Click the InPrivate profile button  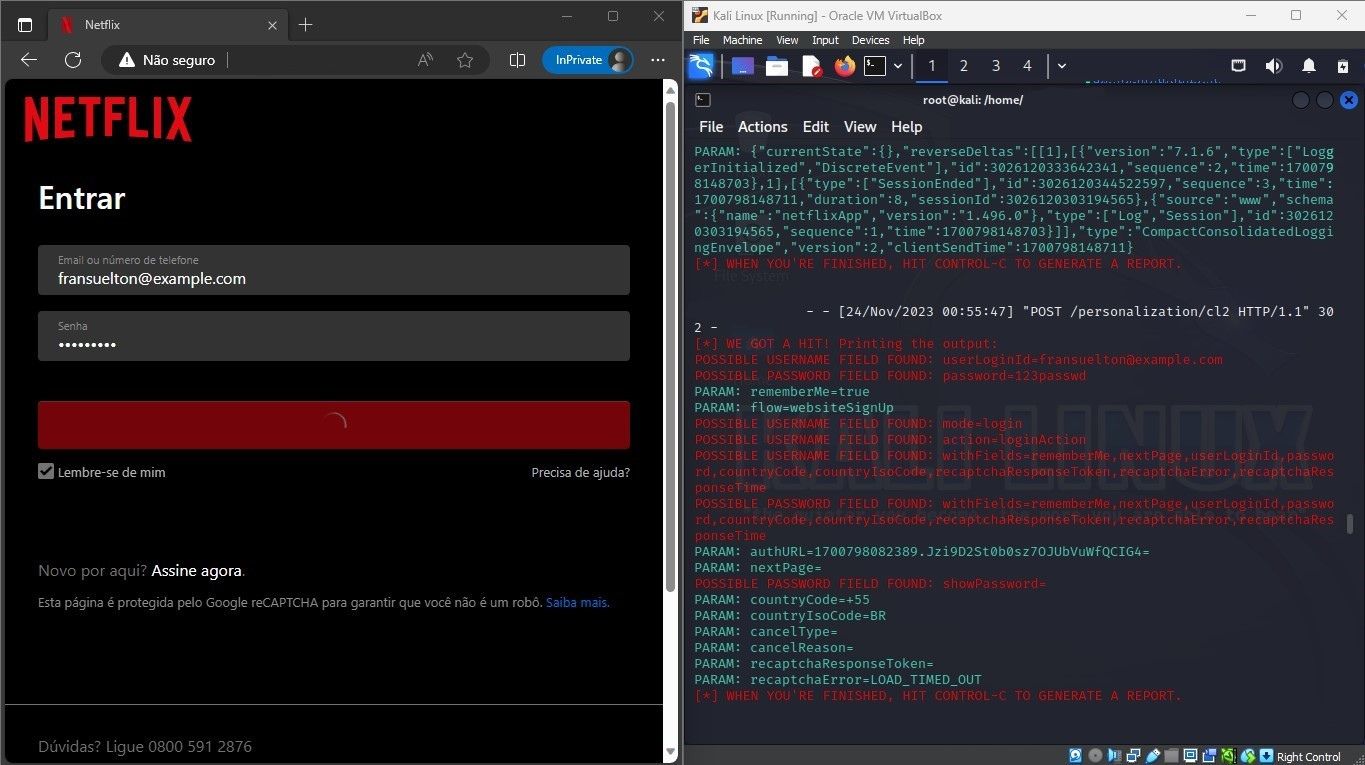point(589,60)
